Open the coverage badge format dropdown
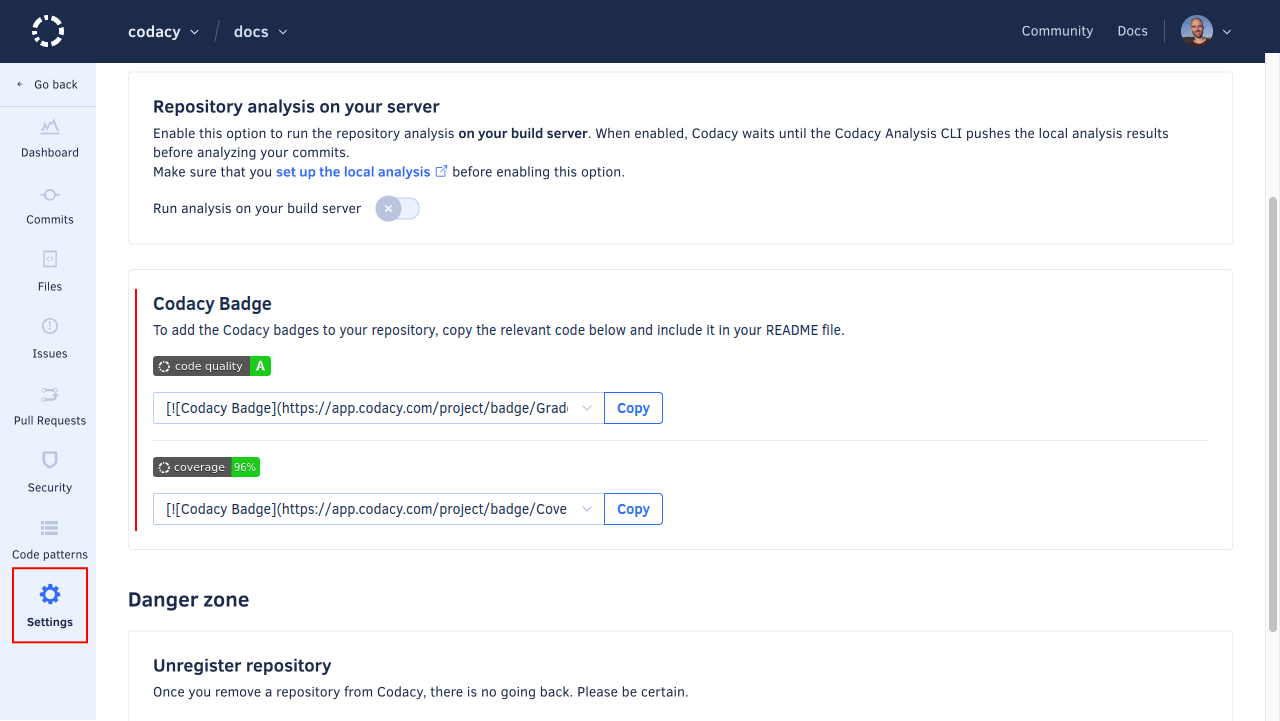1280x721 pixels. (x=587, y=509)
